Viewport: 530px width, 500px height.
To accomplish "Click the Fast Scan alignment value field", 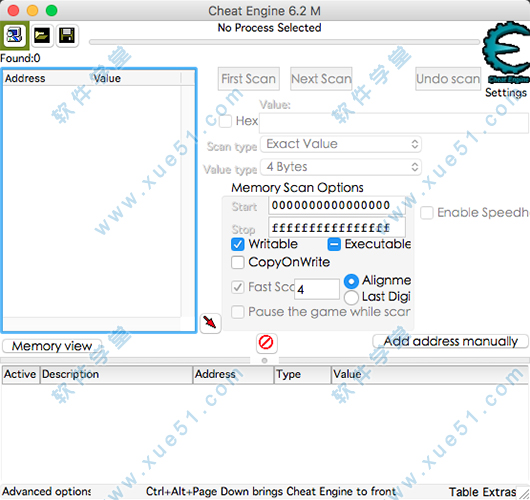I will tap(317, 289).
